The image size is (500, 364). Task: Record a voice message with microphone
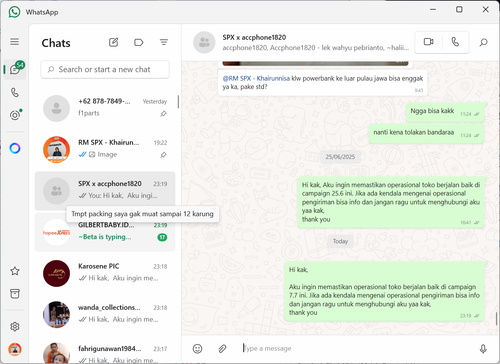point(483,349)
